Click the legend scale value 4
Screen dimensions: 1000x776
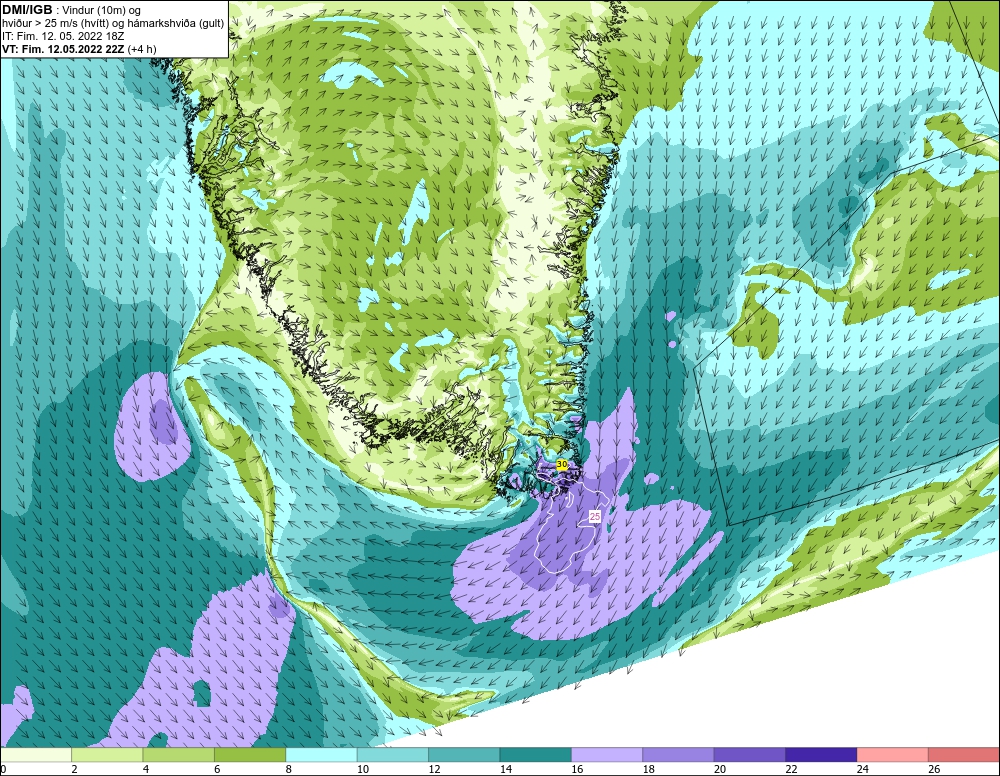coord(145,769)
